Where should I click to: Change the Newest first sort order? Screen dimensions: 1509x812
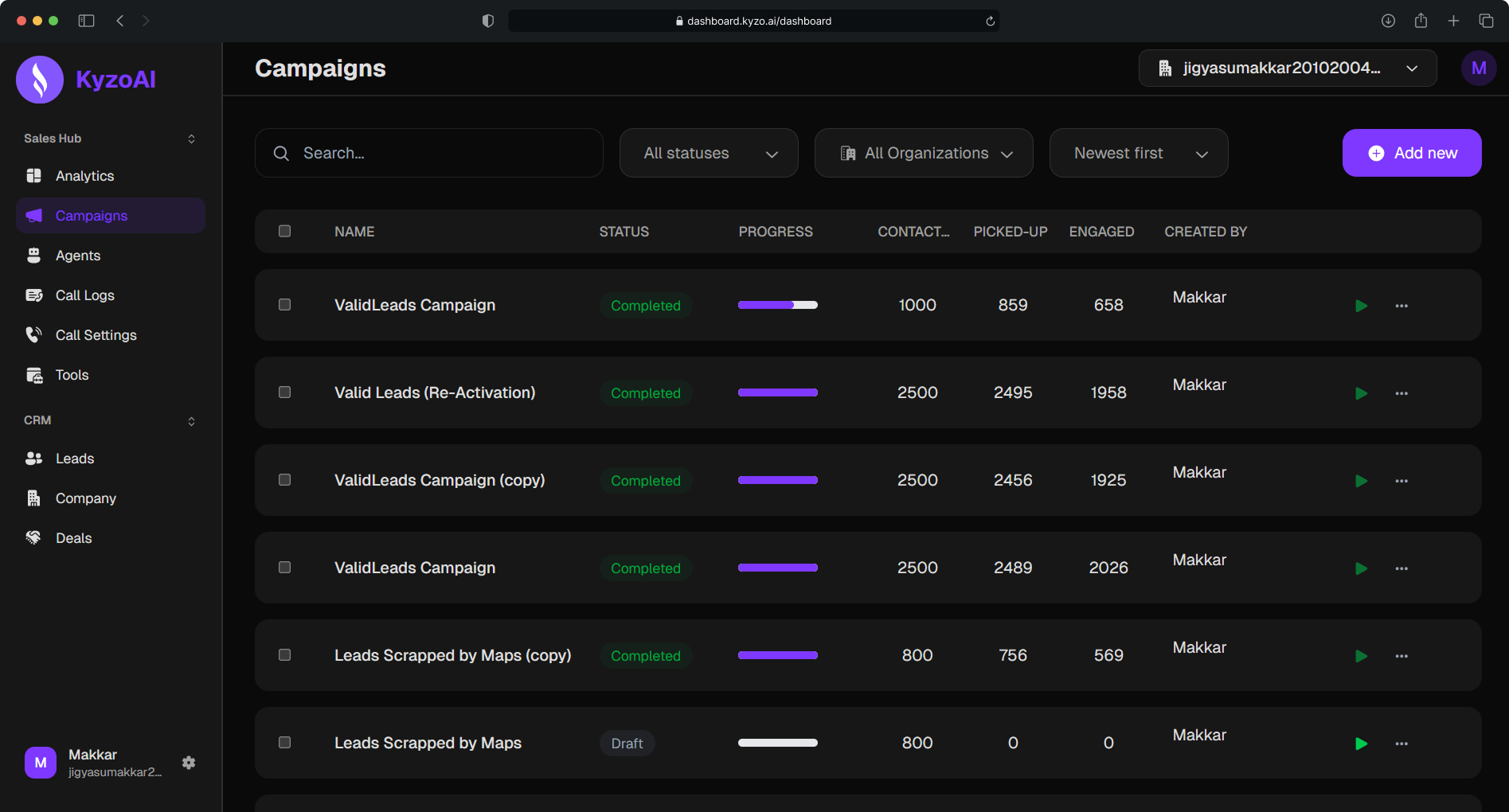pyautogui.click(x=1138, y=154)
